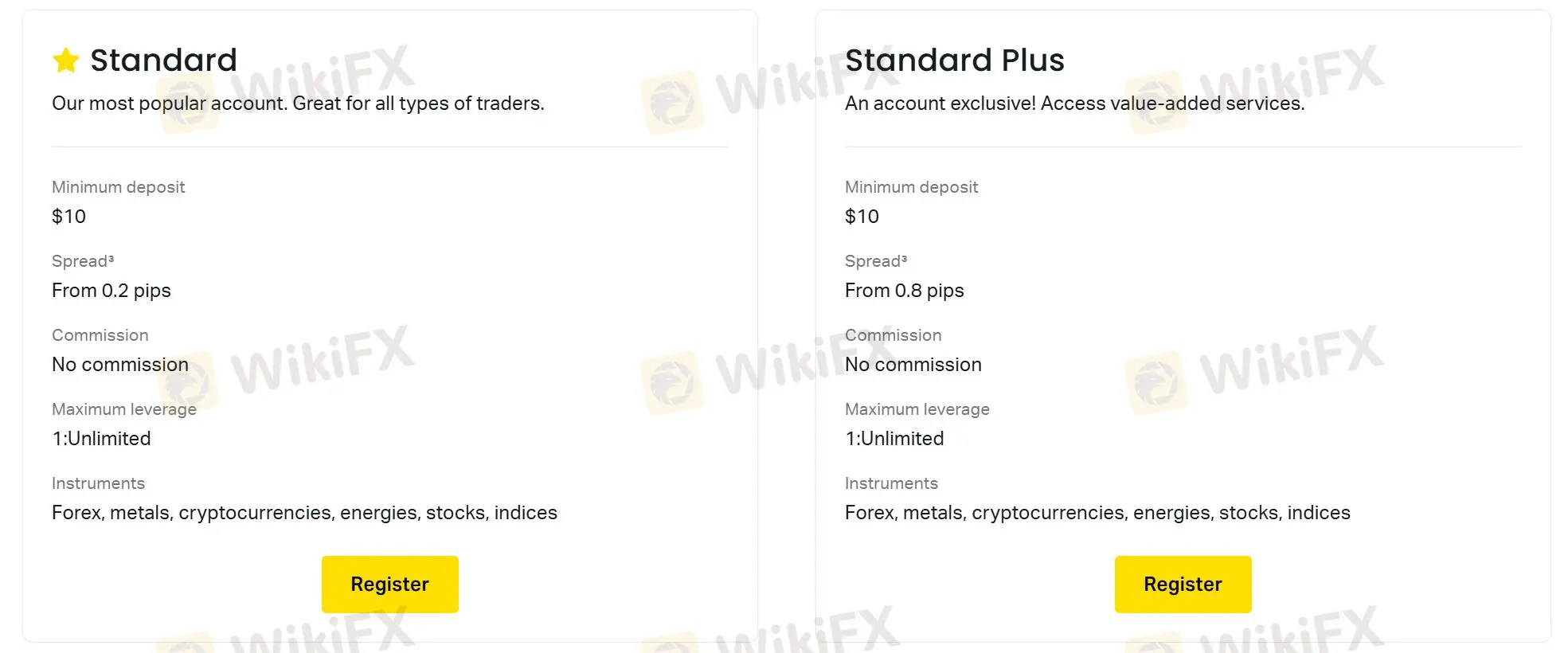Click the $10 value under Standard

(x=68, y=217)
